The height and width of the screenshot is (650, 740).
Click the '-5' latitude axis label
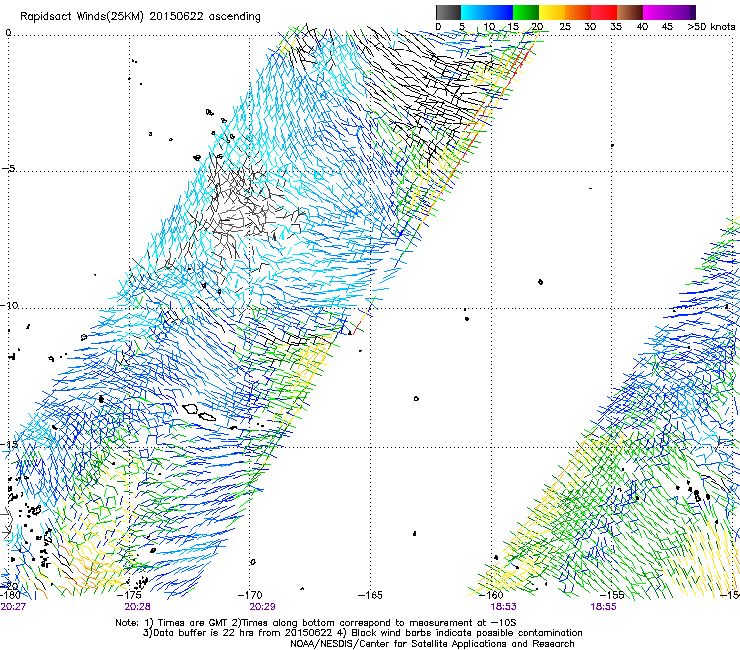point(9,169)
